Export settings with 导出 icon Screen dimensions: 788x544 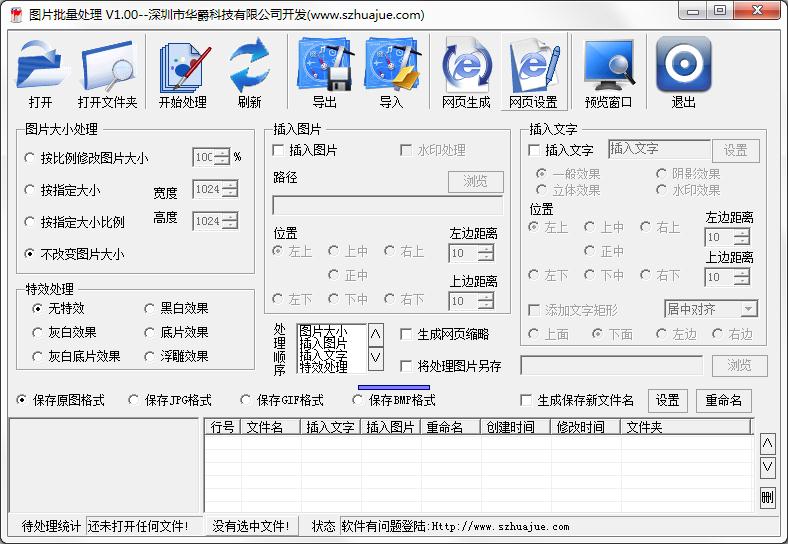point(325,72)
